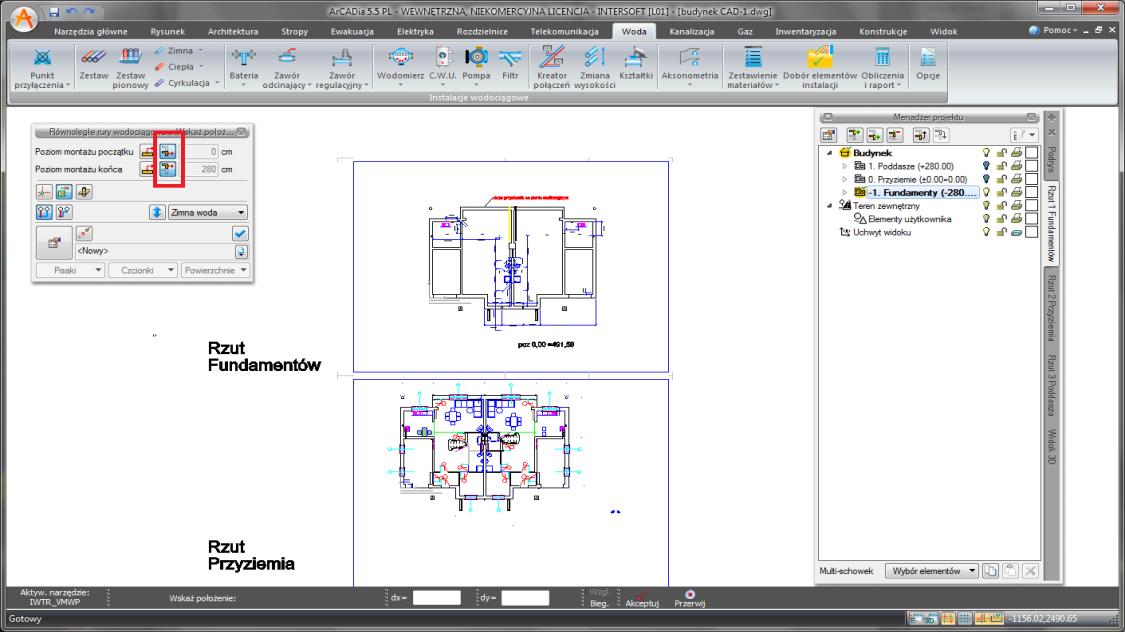Screen dimensions: 1125x632
Task: Click the dy input field
Action: pos(524,598)
